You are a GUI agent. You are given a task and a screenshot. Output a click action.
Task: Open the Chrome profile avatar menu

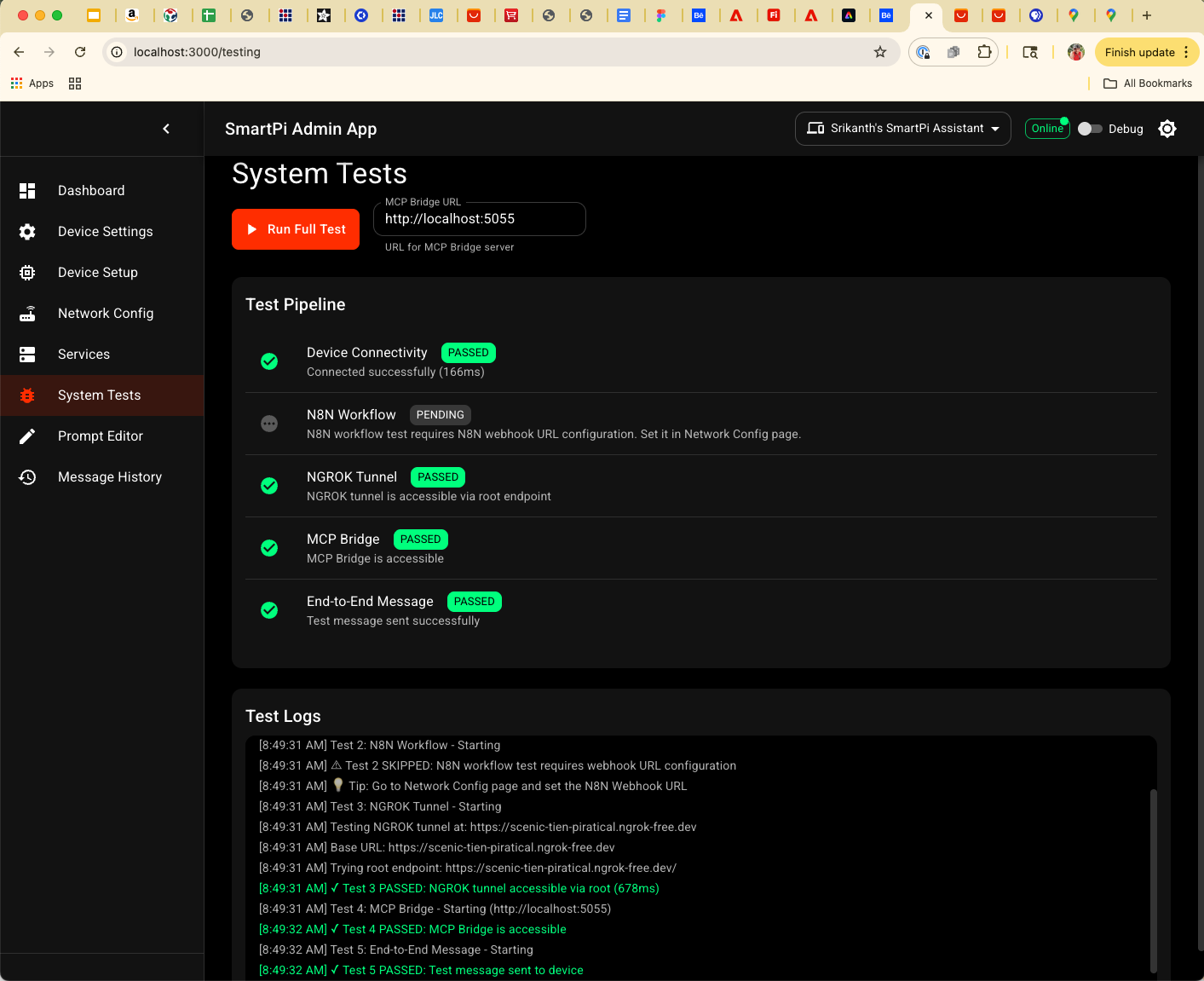pos(1075,52)
